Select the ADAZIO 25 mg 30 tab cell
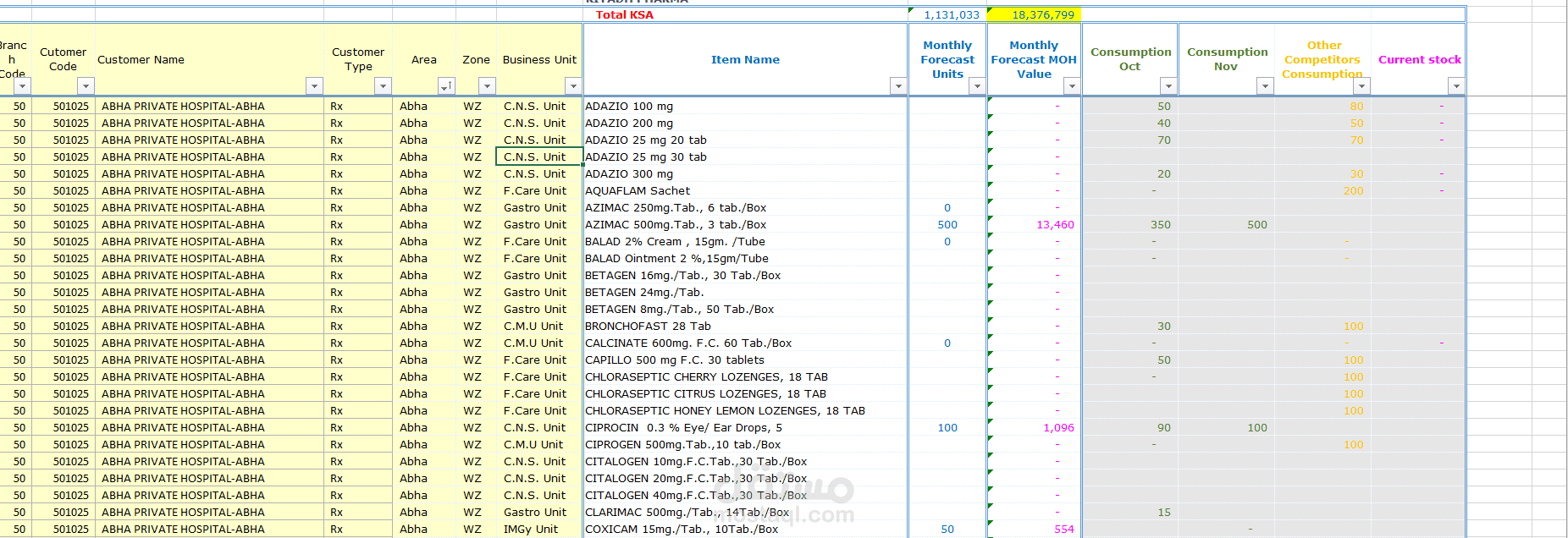Screen dimensions: 1568x538 tap(746, 157)
